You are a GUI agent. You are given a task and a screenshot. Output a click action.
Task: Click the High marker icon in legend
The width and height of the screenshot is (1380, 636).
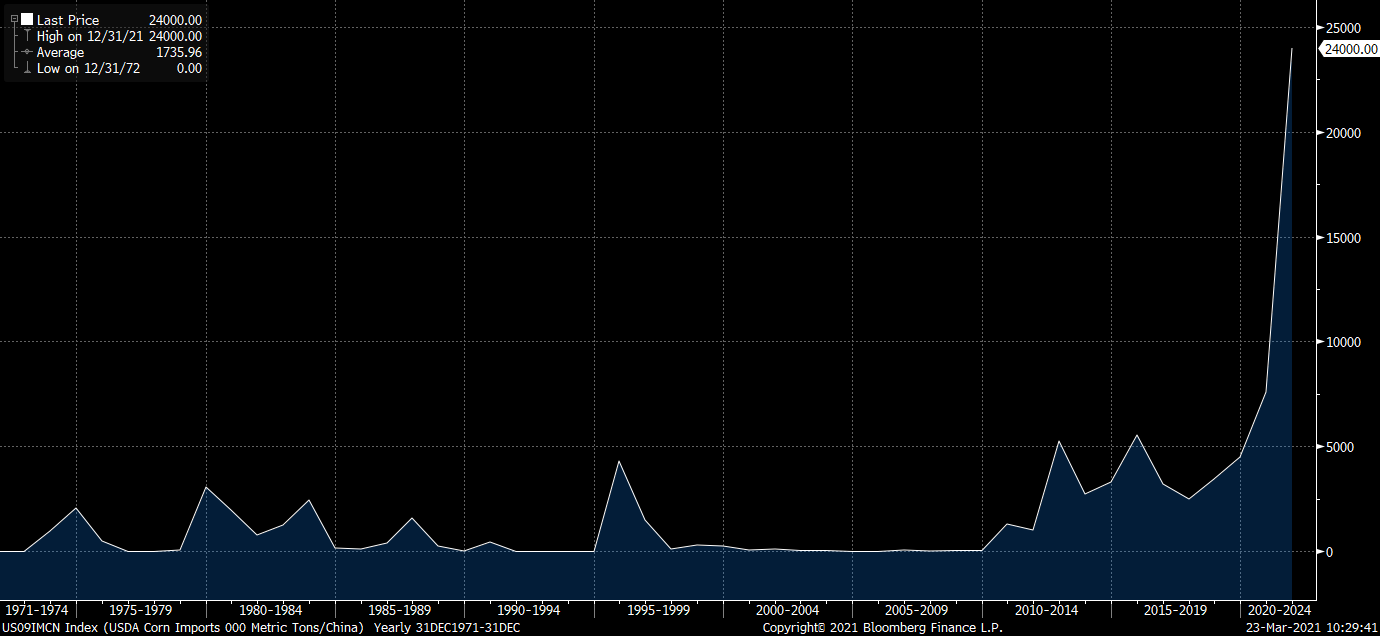[x=27, y=36]
